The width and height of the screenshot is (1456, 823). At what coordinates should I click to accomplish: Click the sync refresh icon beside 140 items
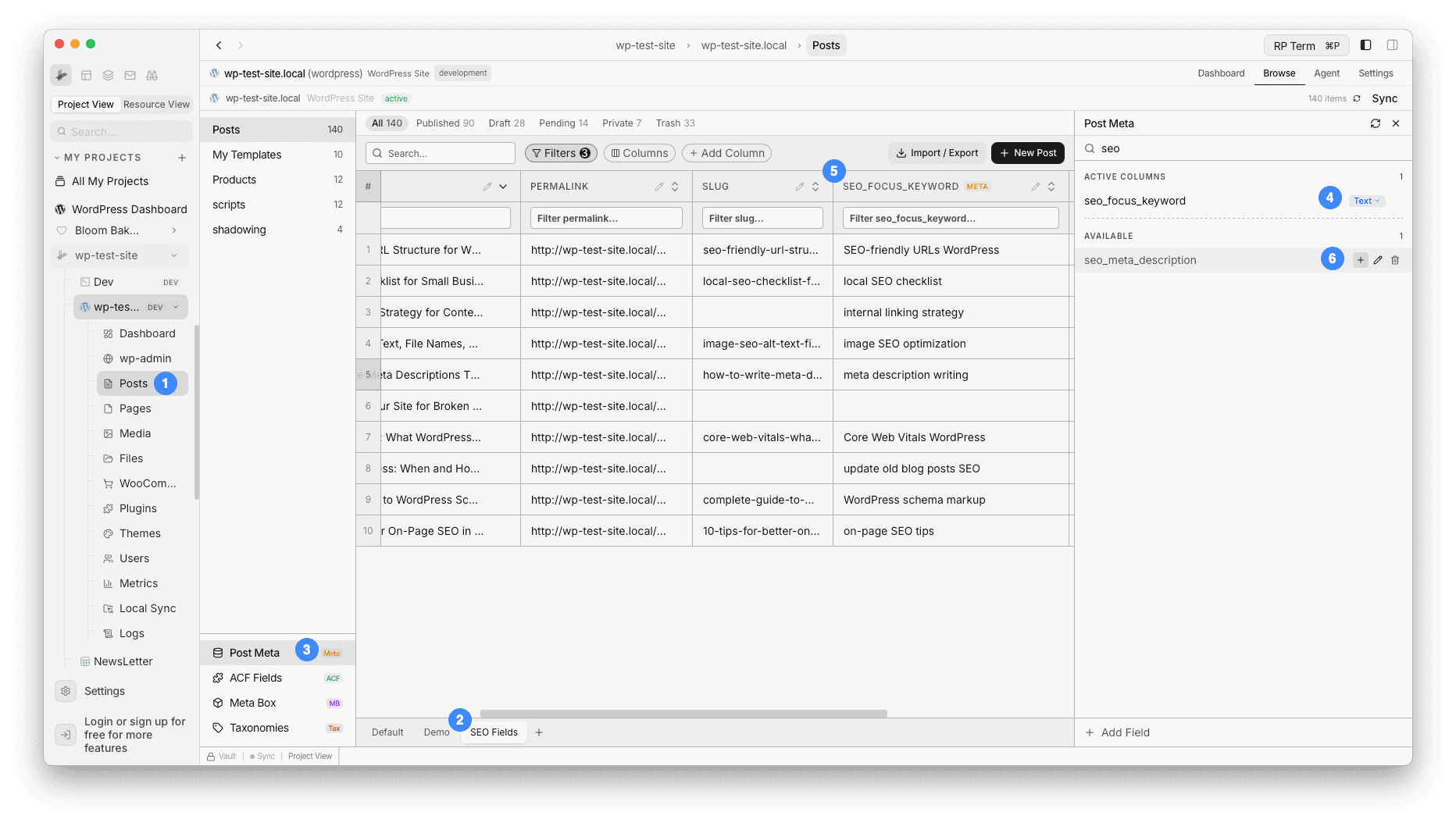(x=1357, y=98)
